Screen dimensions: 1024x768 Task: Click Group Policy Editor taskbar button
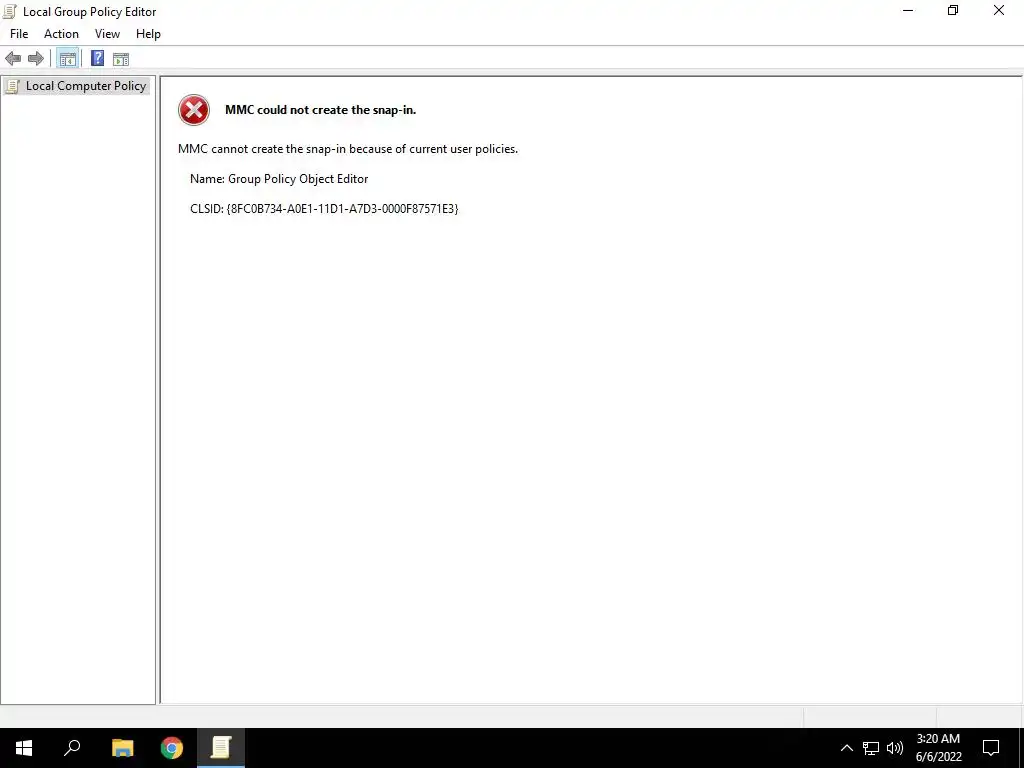click(221, 748)
